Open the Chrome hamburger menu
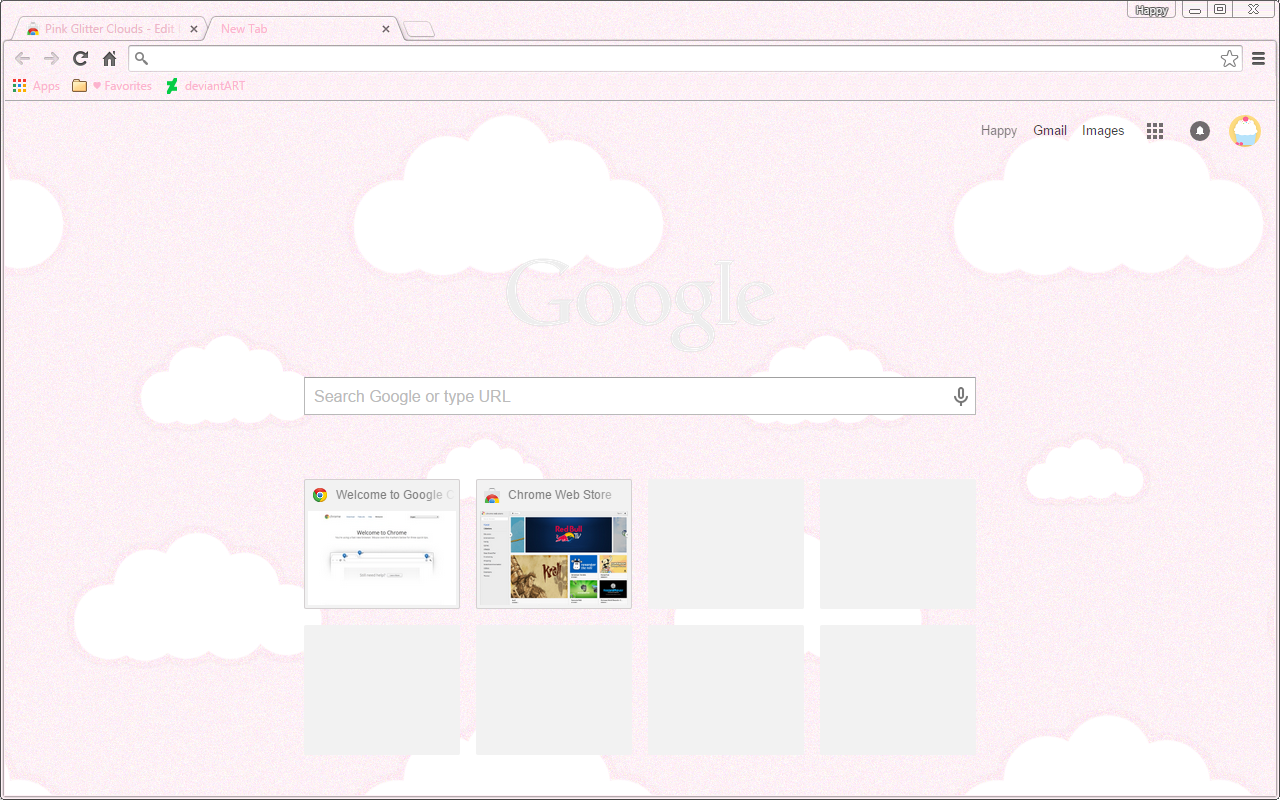 click(1259, 59)
